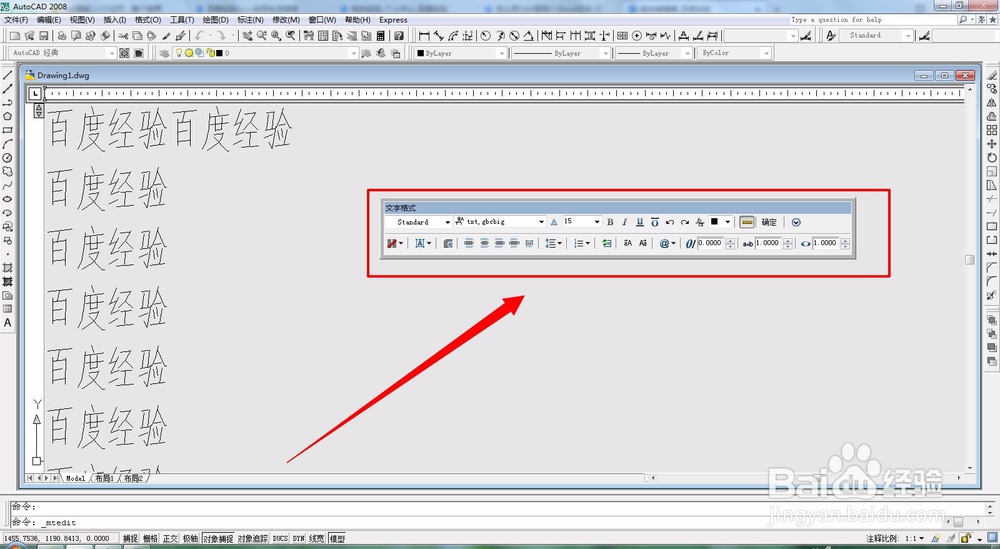Click the Layer Properties Manager icon
This screenshot has height=549, width=1000.
click(165, 53)
